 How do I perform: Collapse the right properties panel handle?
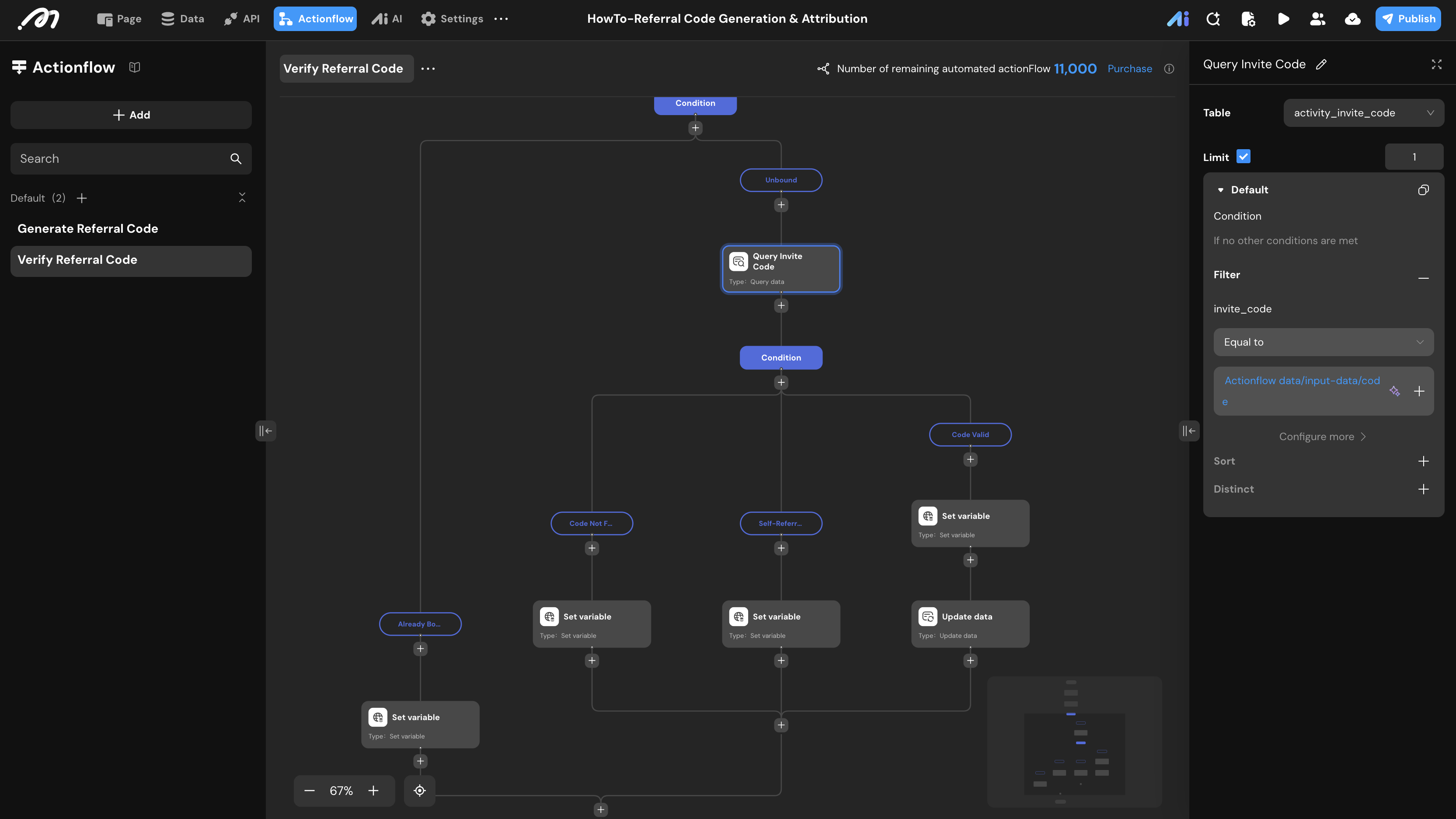pos(1189,430)
